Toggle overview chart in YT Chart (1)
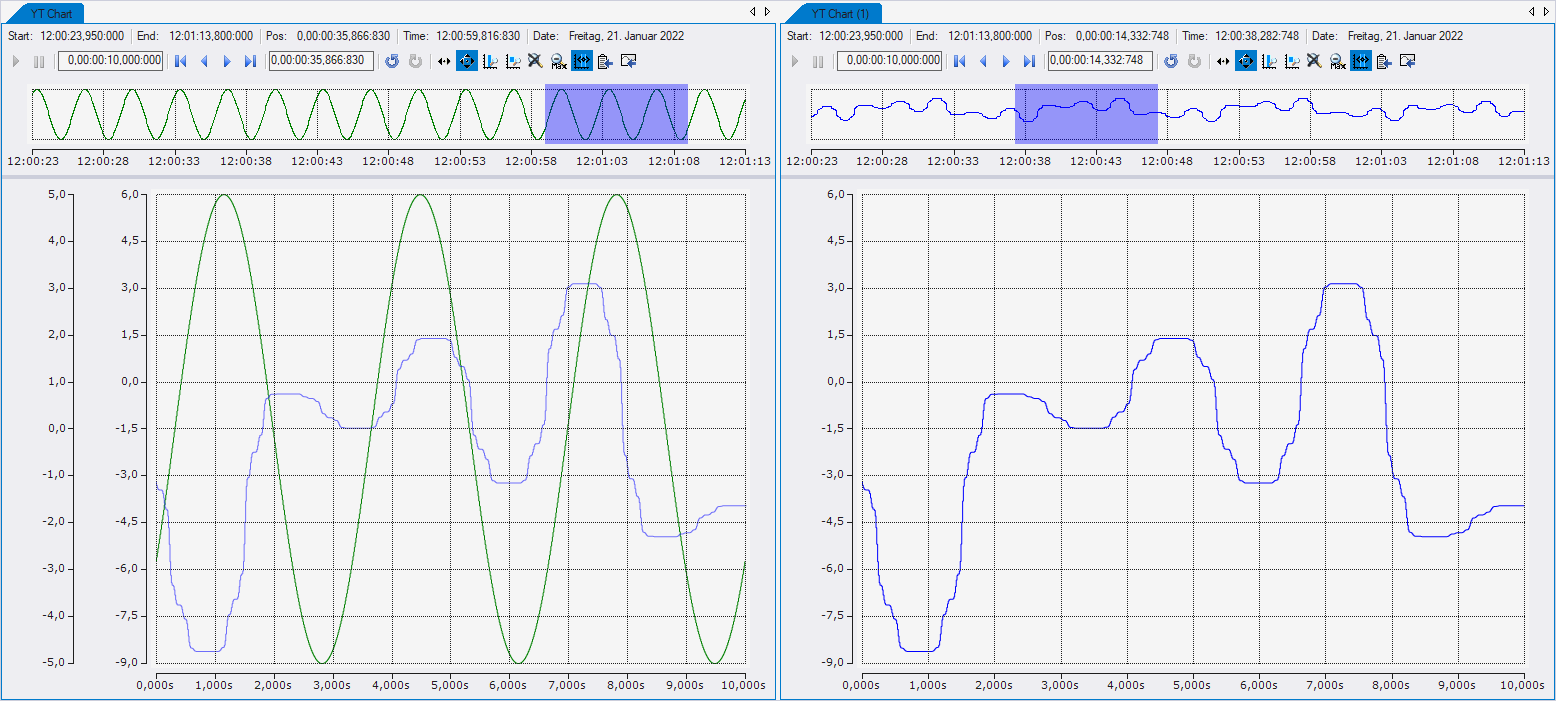 1360,61
